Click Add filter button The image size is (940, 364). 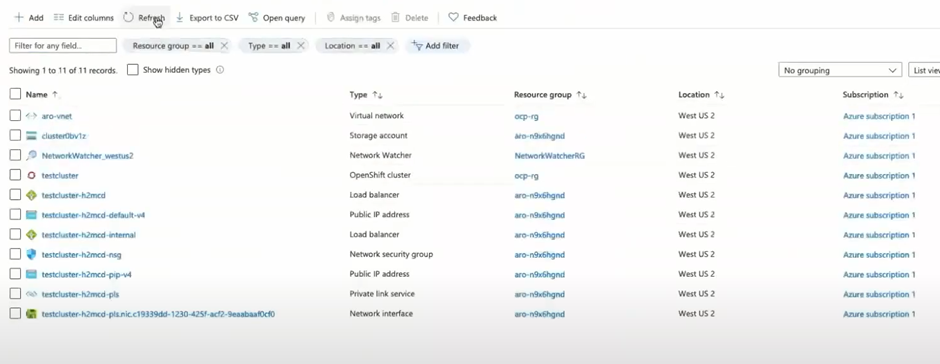(437, 46)
